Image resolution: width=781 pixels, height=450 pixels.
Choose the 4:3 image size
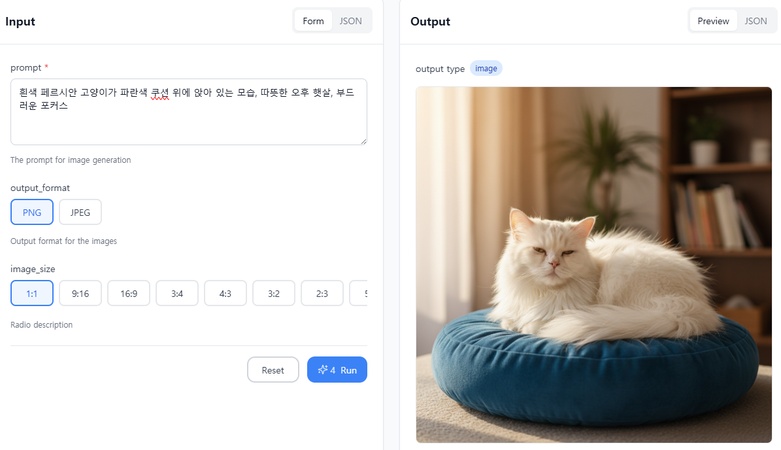coord(225,293)
